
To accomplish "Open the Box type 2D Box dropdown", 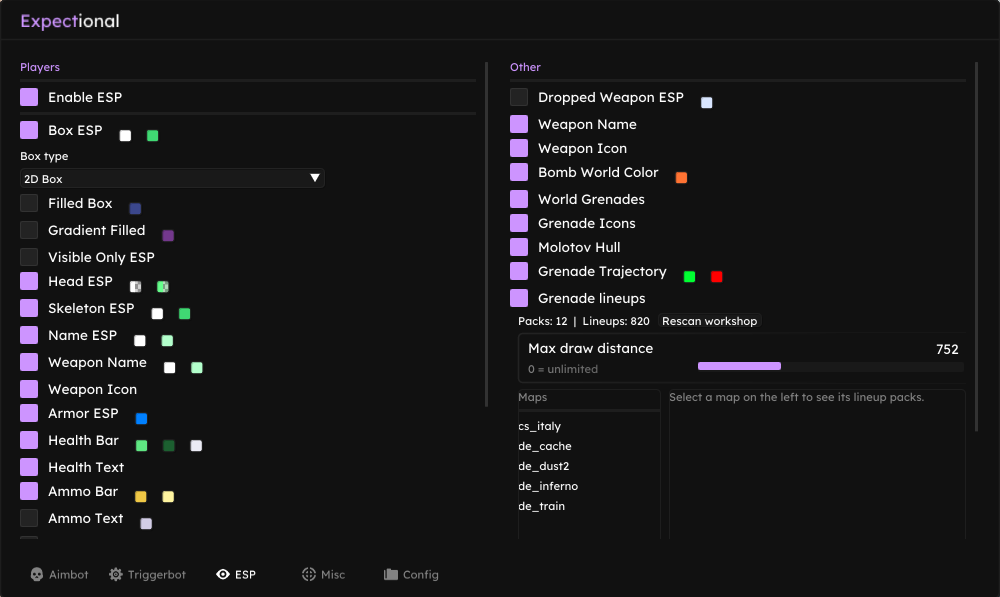I will 172,179.
